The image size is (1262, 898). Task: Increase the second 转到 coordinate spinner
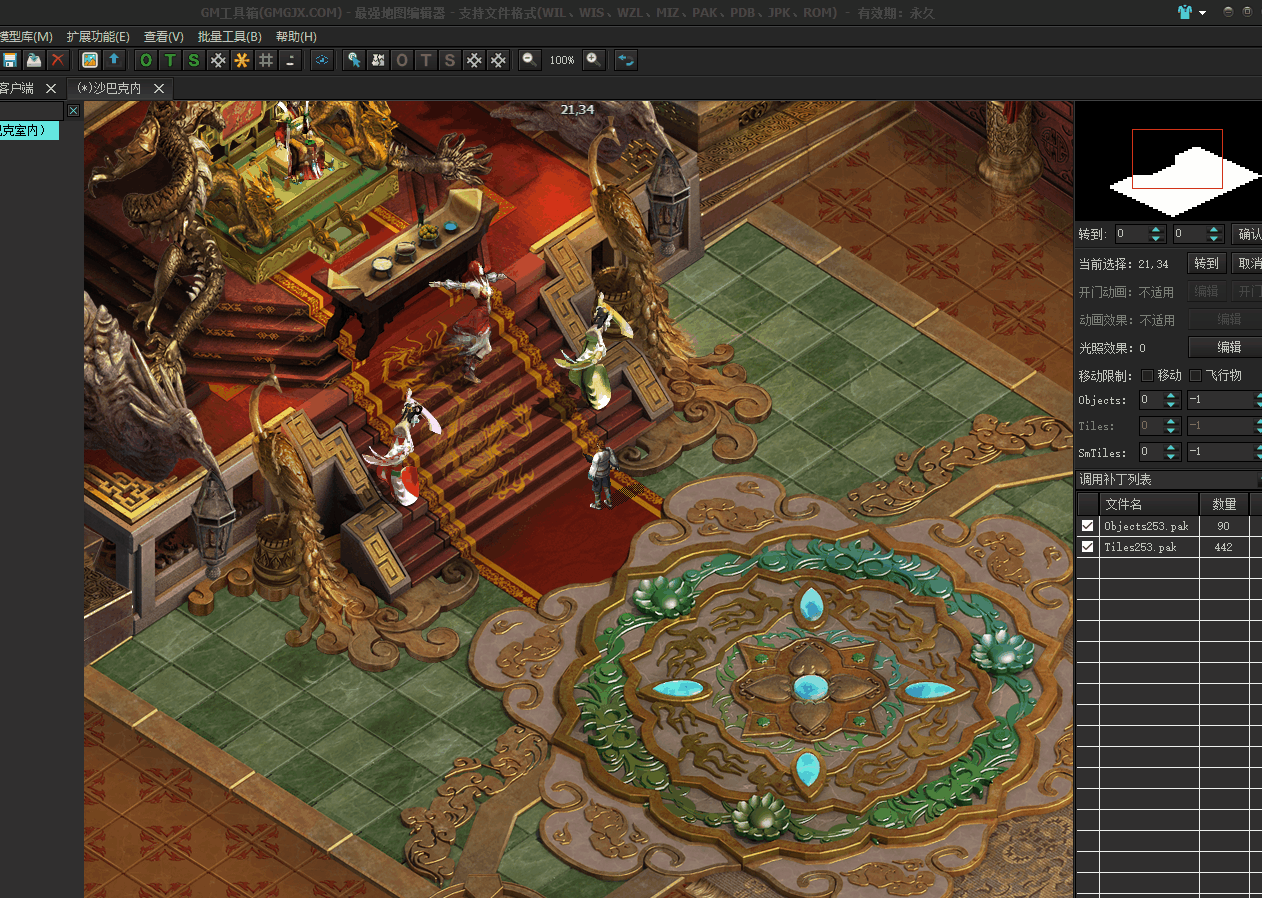pyautogui.click(x=1215, y=230)
